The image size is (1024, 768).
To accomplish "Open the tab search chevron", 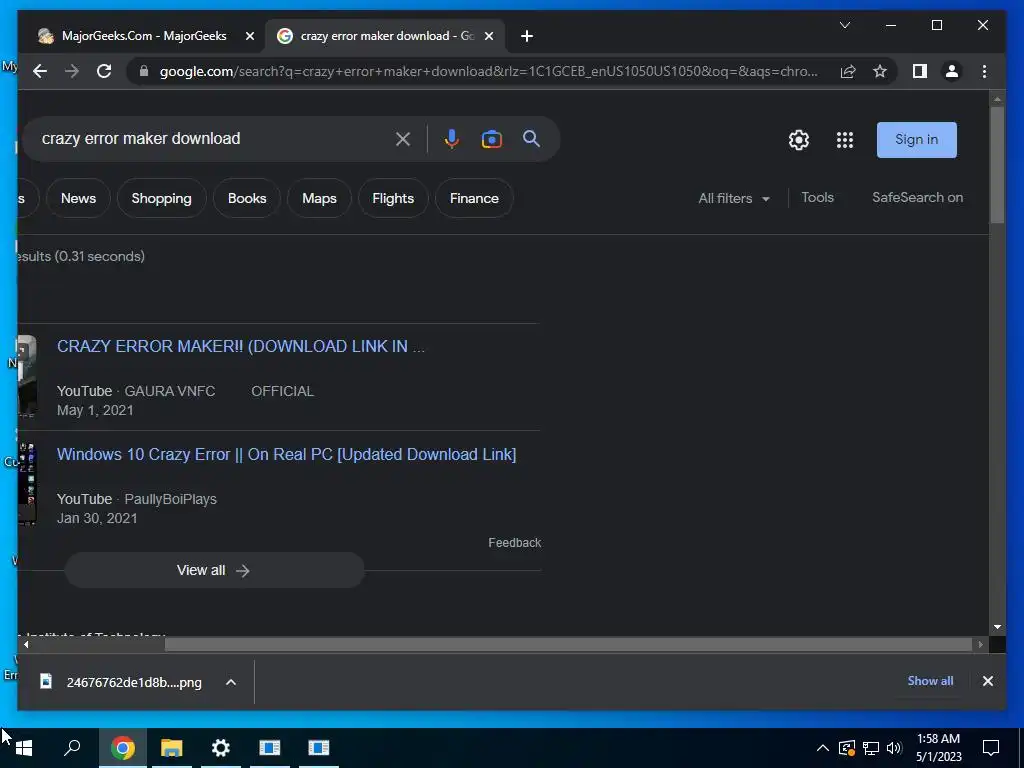I will click(844, 25).
